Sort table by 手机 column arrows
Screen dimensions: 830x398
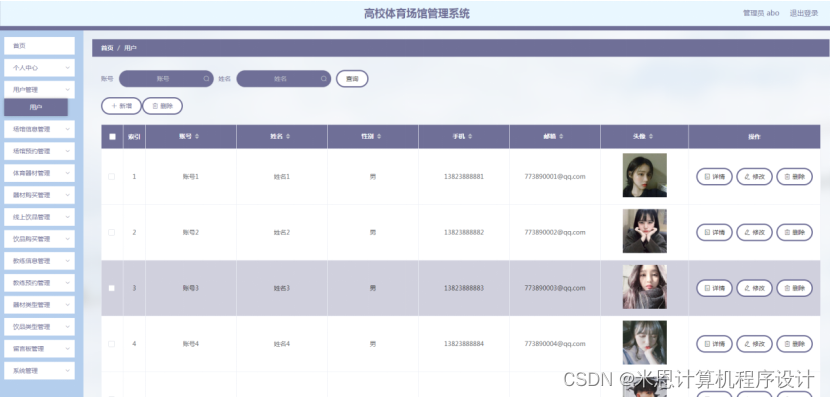click(x=470, y=137)
